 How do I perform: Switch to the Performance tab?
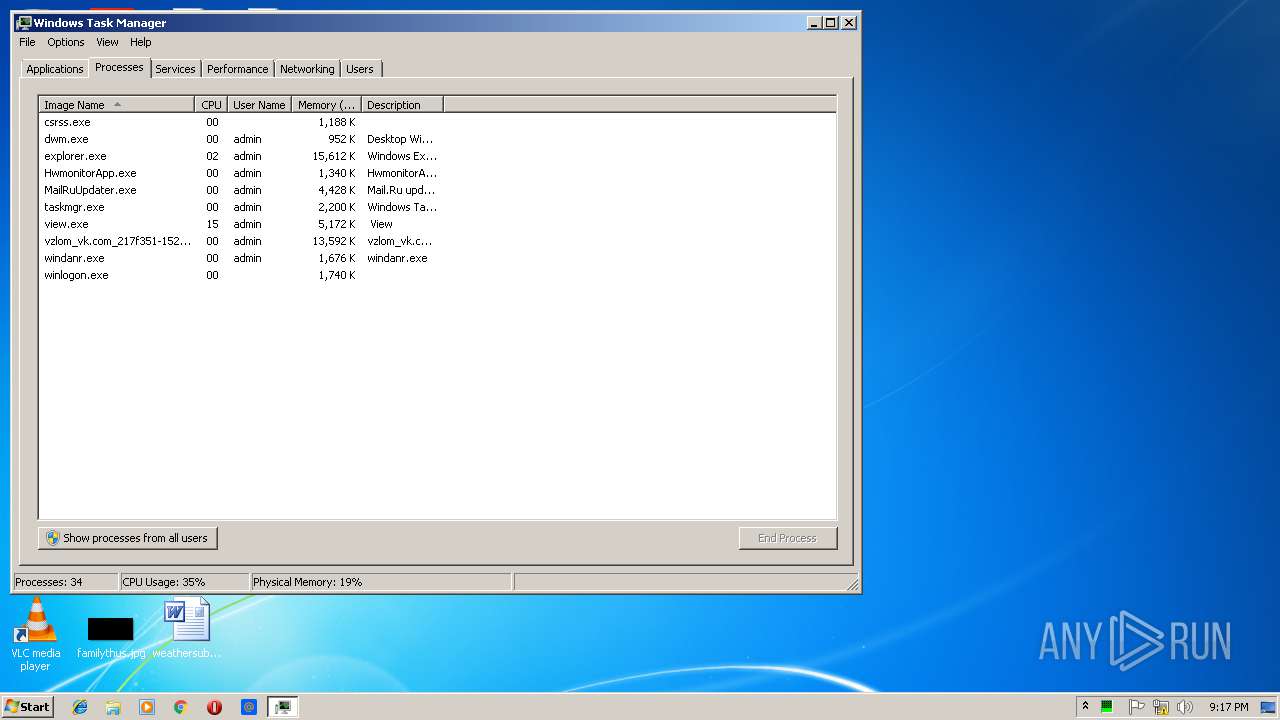point(238,69)
